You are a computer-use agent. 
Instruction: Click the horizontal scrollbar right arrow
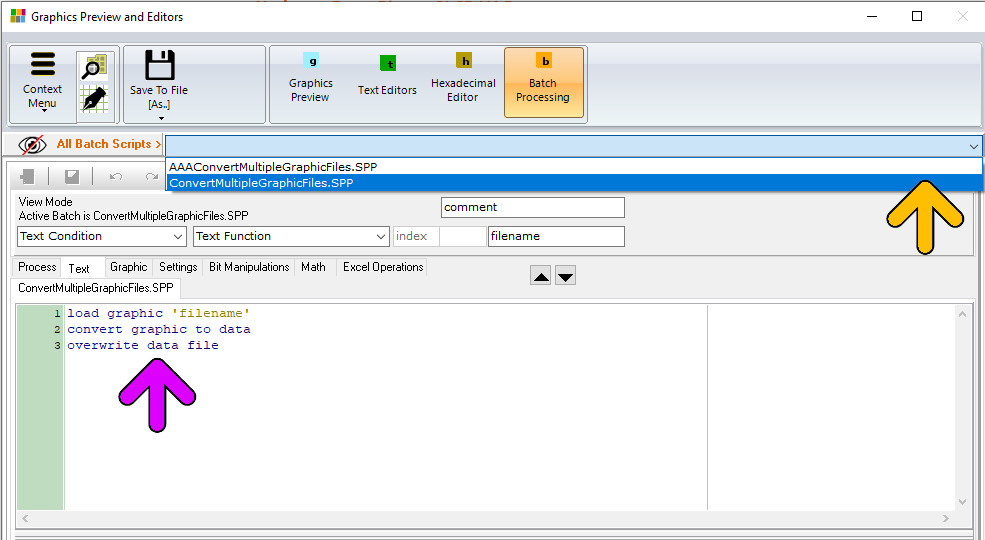945,519
